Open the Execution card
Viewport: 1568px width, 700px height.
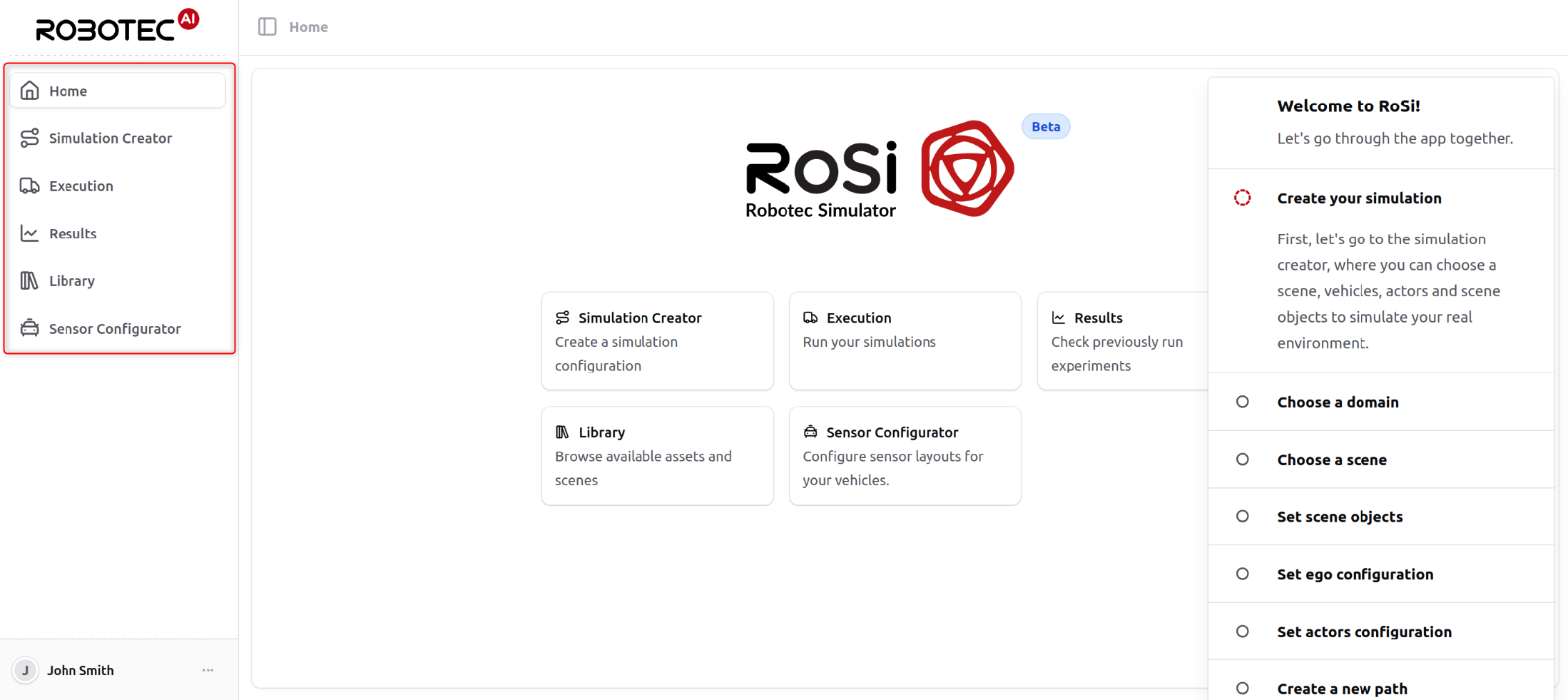tap(905, 341)
